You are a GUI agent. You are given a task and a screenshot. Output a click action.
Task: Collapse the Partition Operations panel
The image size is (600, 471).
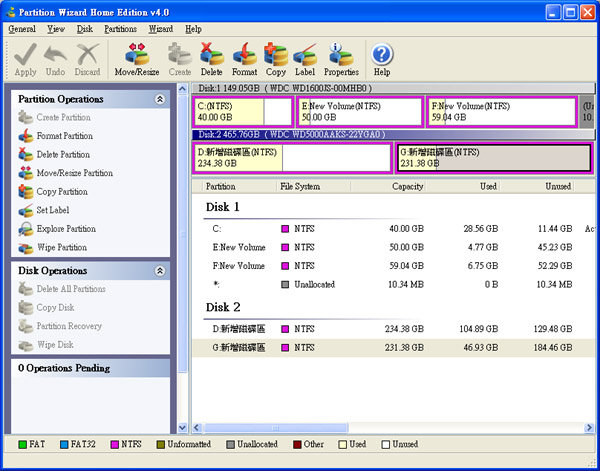tap(160, 99)
